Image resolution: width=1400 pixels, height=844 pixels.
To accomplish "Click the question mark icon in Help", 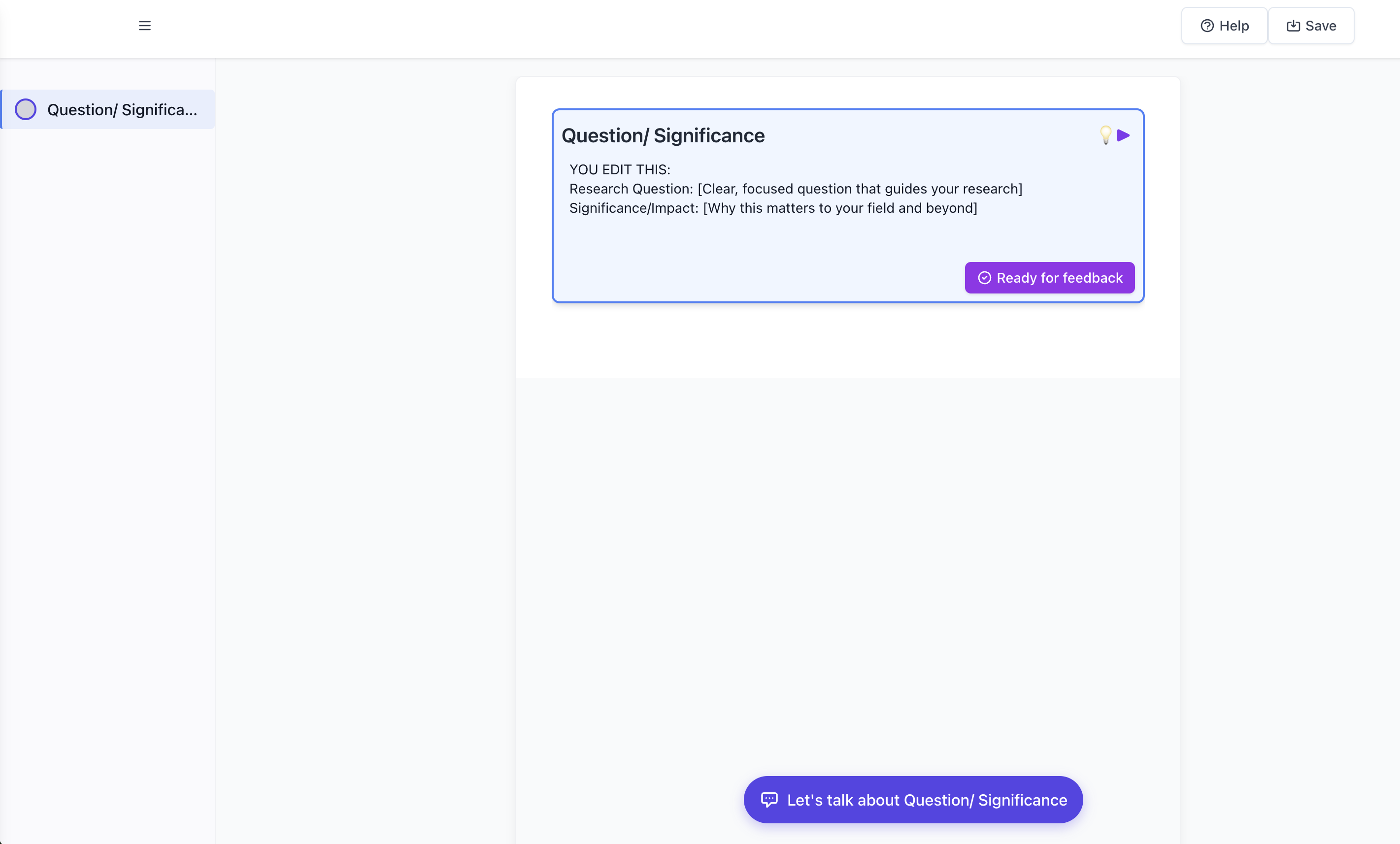I will (x=1207, y=26).
